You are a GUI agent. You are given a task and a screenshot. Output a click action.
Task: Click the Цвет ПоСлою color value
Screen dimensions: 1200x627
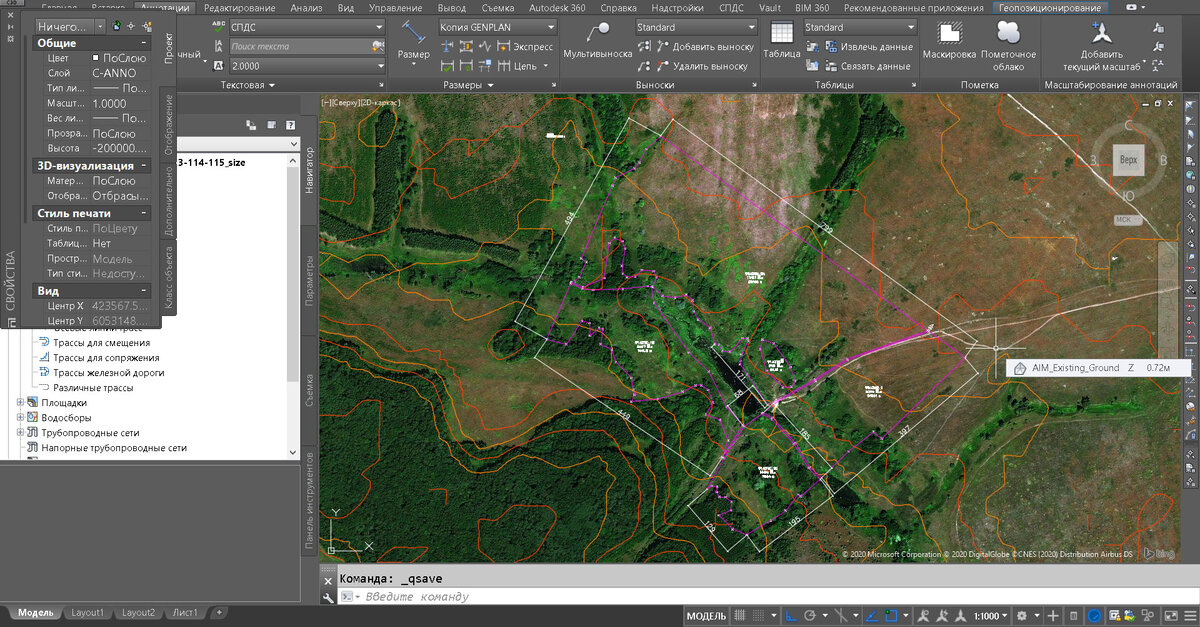pos(119,58)
